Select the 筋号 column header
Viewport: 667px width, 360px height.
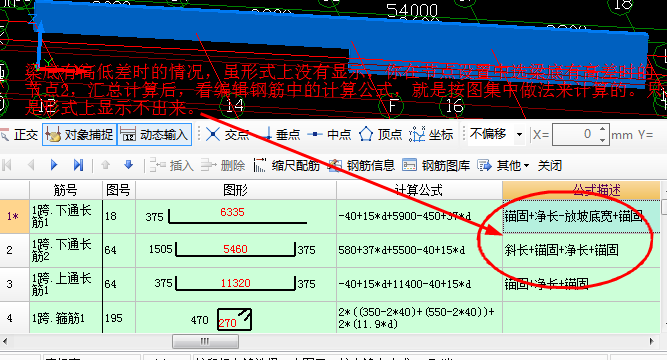click(66, 190)
